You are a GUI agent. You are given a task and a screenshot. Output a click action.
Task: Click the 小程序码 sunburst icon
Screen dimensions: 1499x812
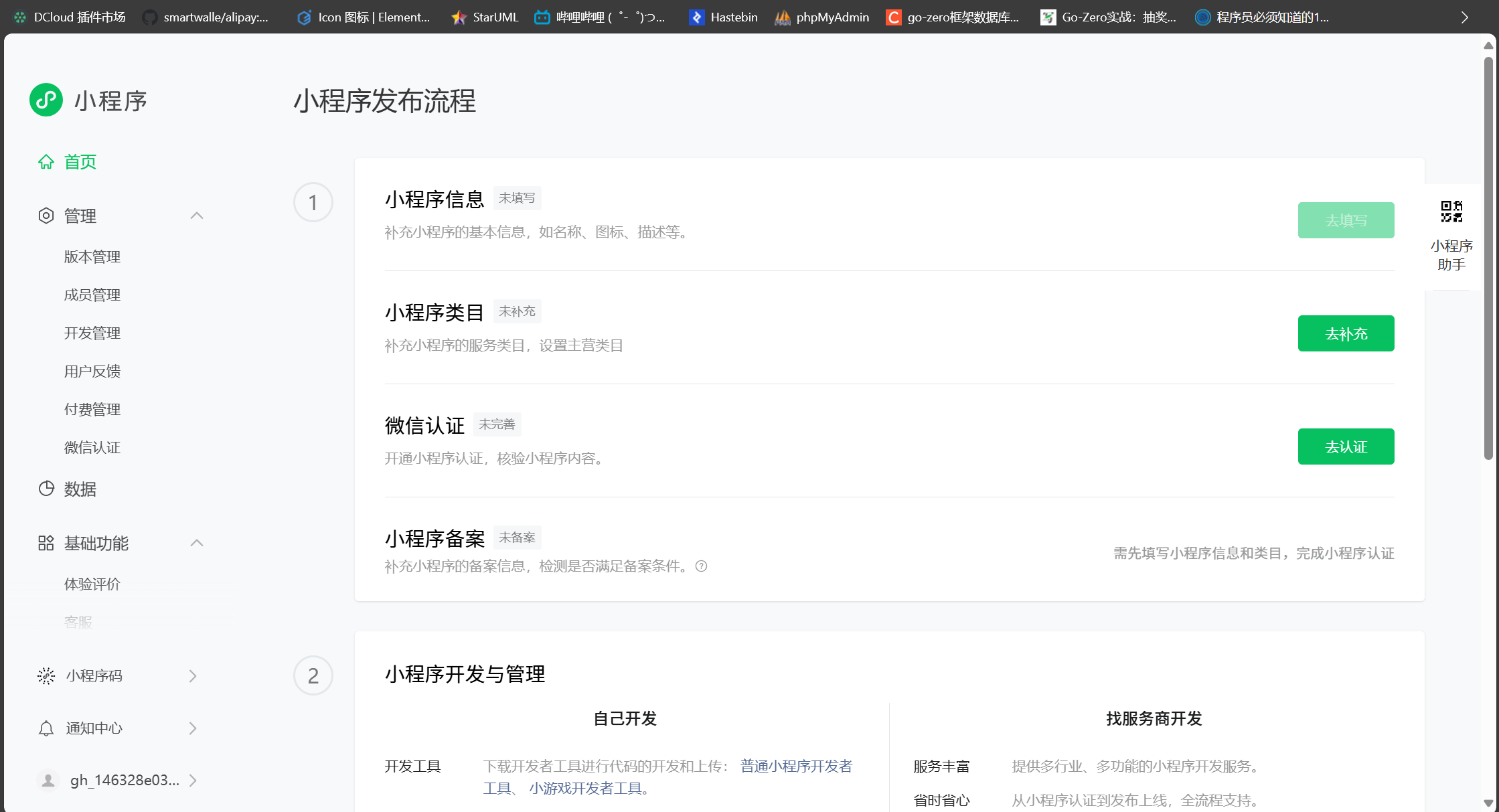[x=46, y=675]
